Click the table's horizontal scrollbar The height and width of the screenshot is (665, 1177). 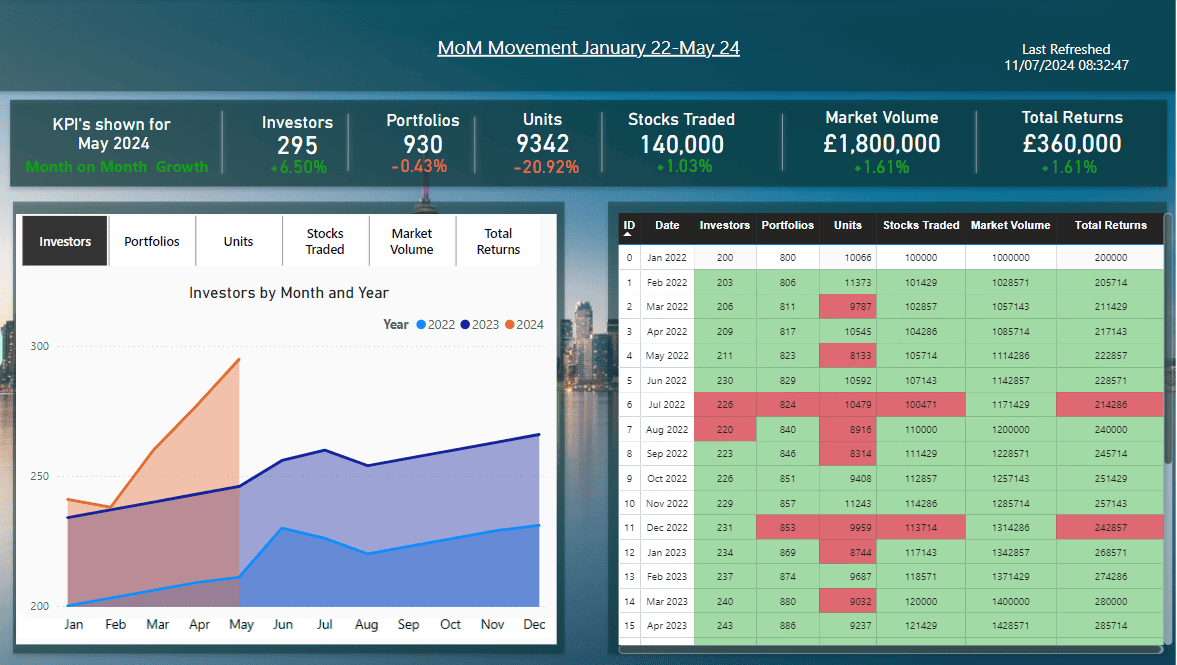coord(890,650)
